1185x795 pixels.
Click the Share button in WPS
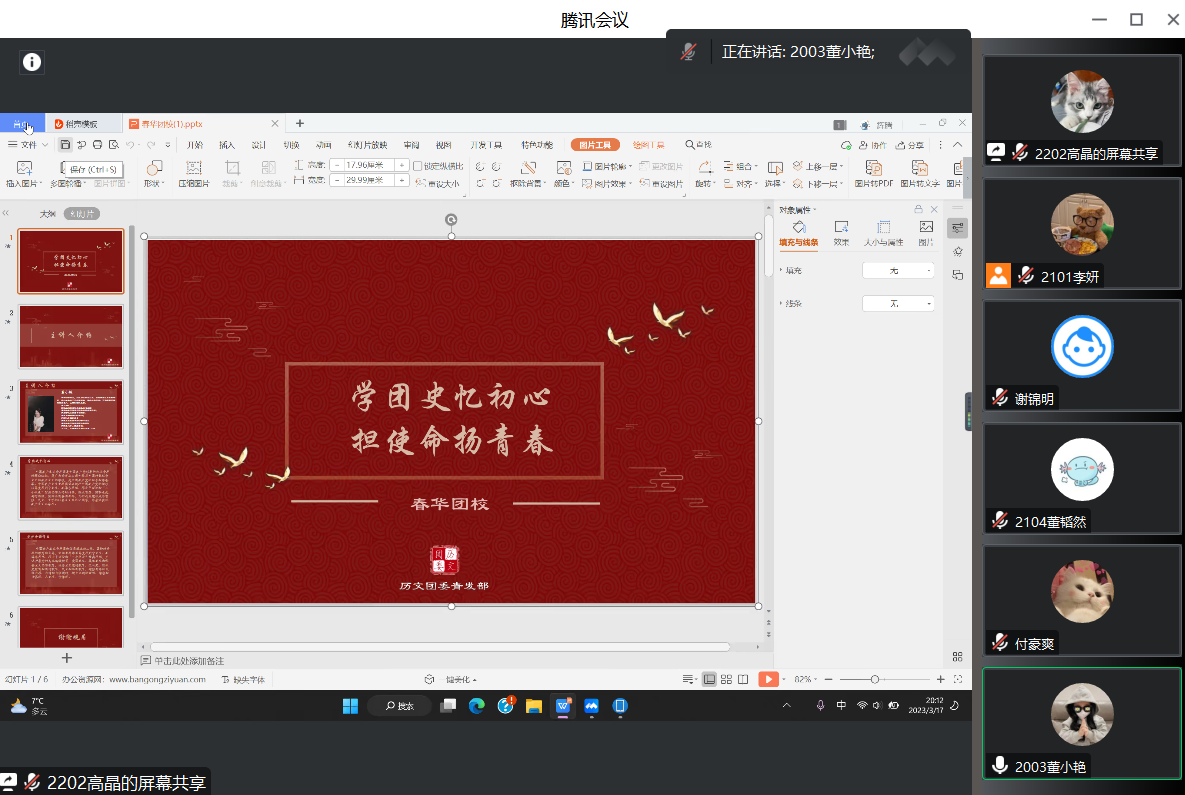click(x=910, y=145)
